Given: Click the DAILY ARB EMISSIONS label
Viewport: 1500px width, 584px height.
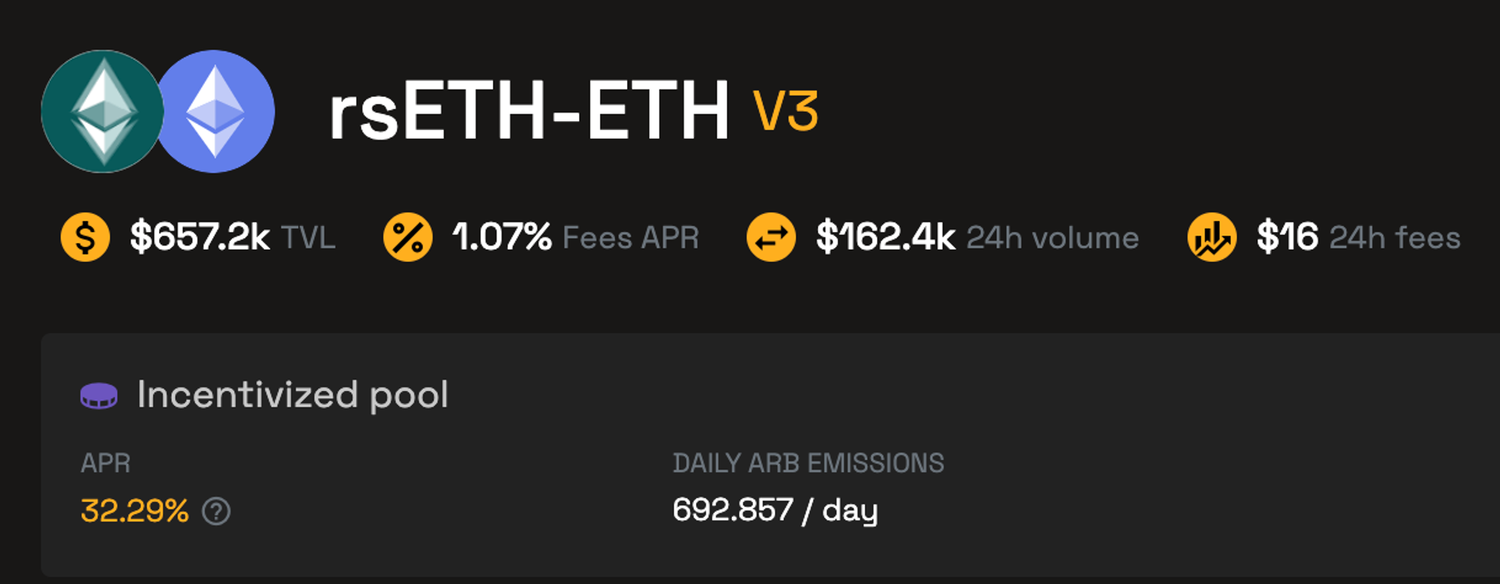Looking at the screenshot, I should (808, 463).
